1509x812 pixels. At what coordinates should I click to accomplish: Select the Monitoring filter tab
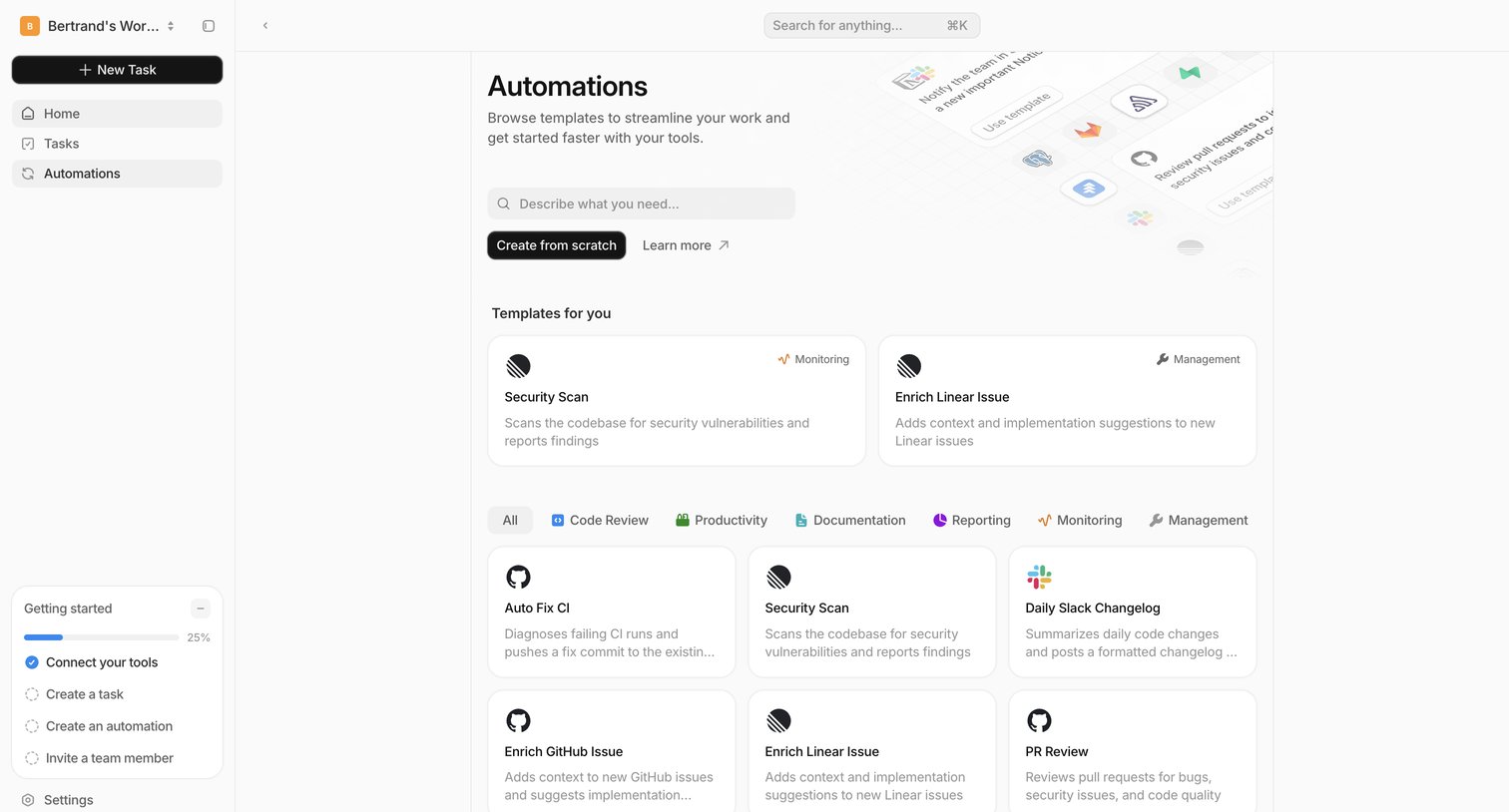(1080, 521)
